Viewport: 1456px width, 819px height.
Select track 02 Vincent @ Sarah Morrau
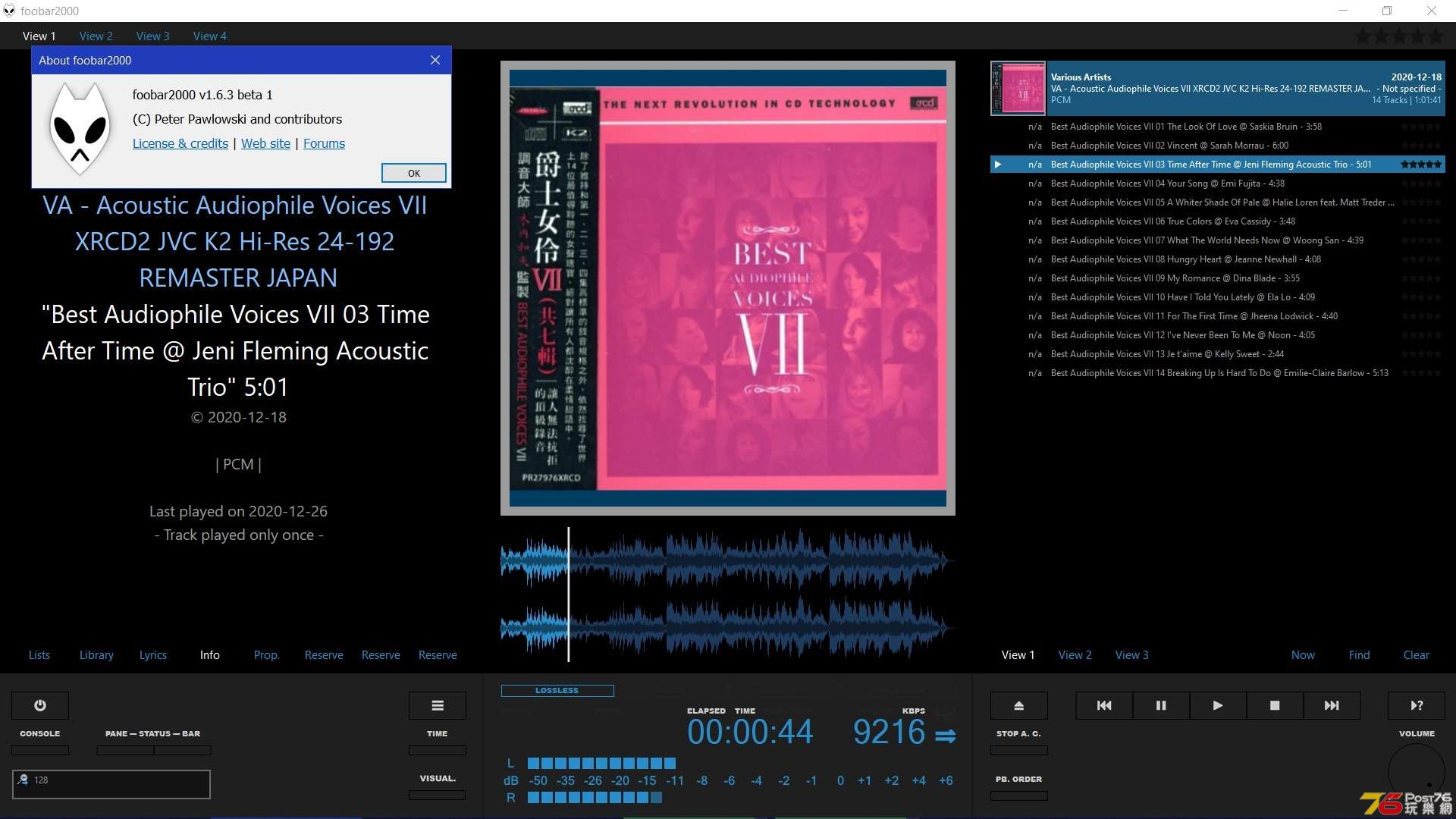point(1217,146)
